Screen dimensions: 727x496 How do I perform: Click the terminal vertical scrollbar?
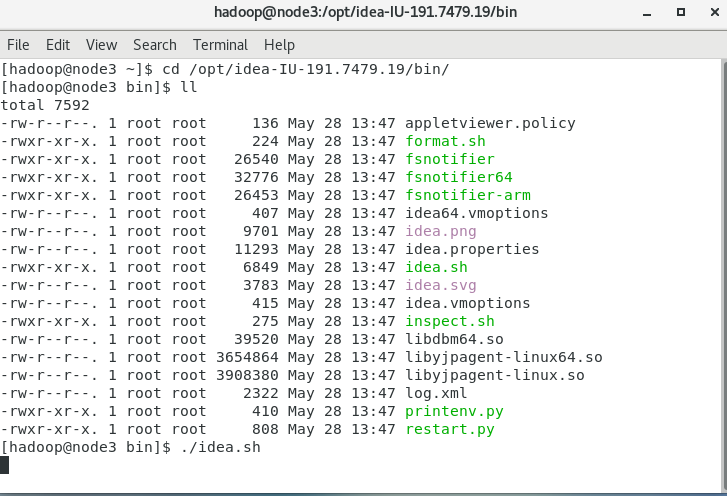tap(724, 276)
